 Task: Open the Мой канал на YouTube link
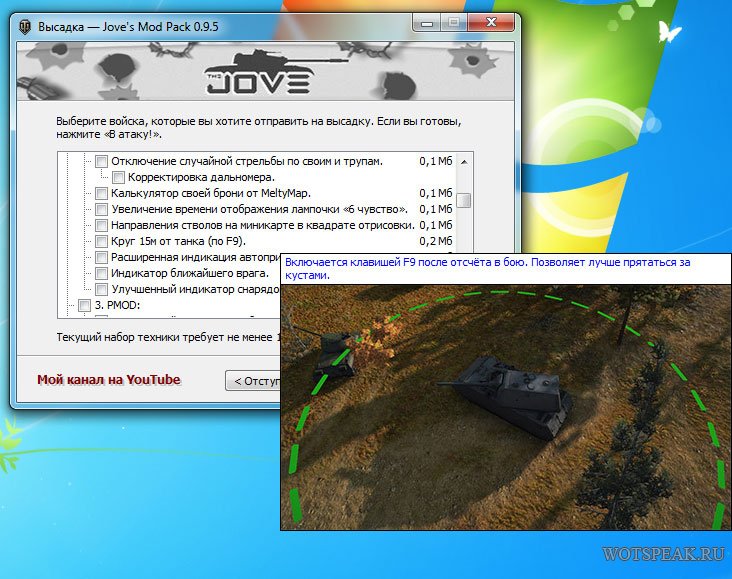coord(108,380)
